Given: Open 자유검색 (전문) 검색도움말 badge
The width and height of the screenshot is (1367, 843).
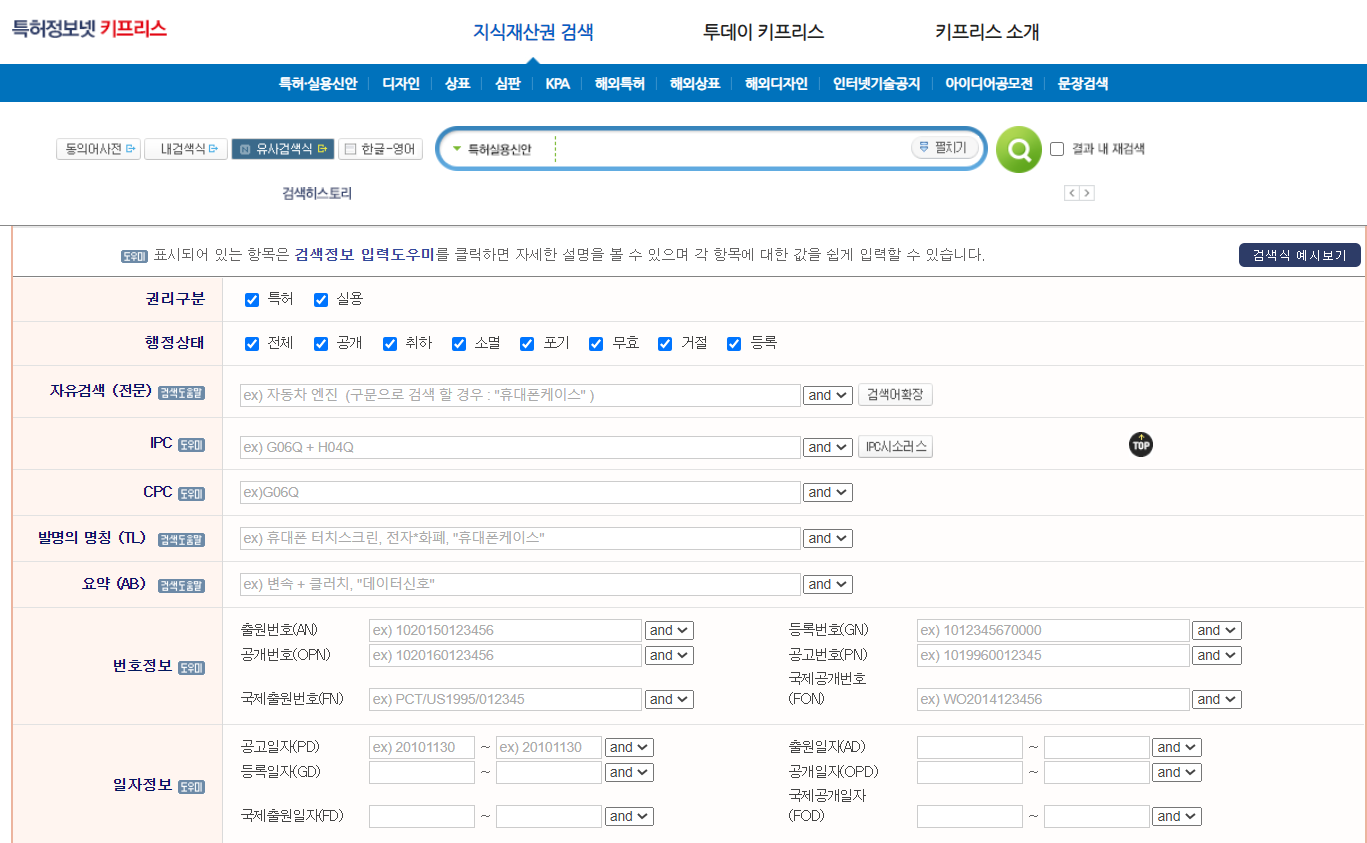Looking at the screenshot, I should [x=181, y=393].
